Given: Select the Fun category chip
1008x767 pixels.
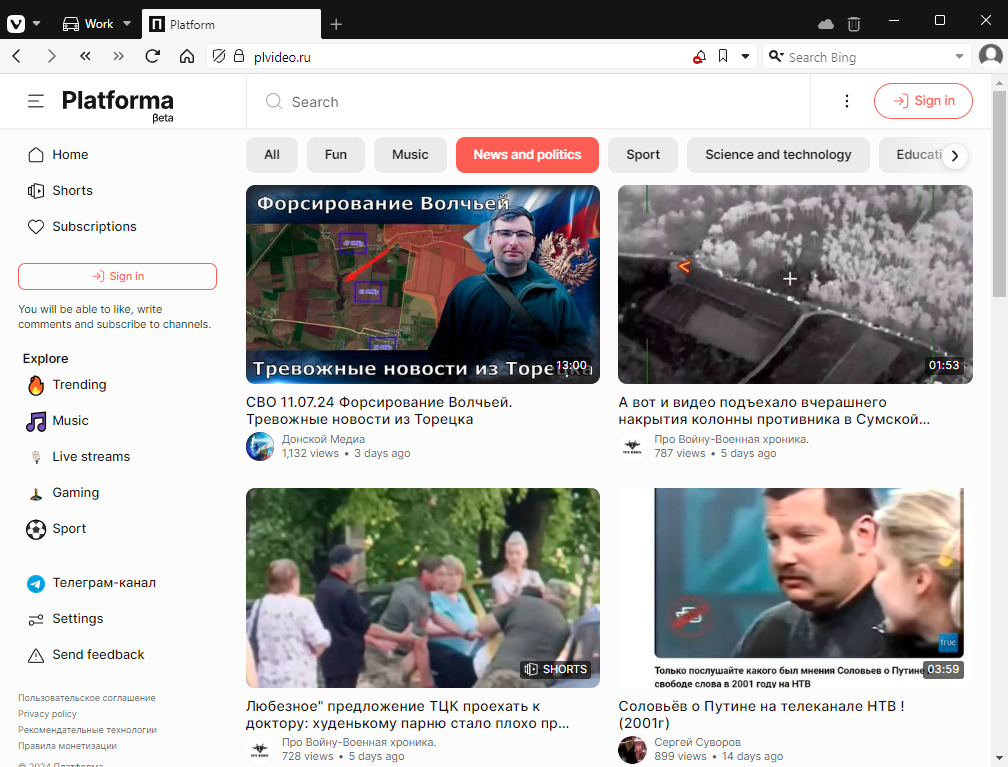Looking at the screenshot, I should (336, 155).
